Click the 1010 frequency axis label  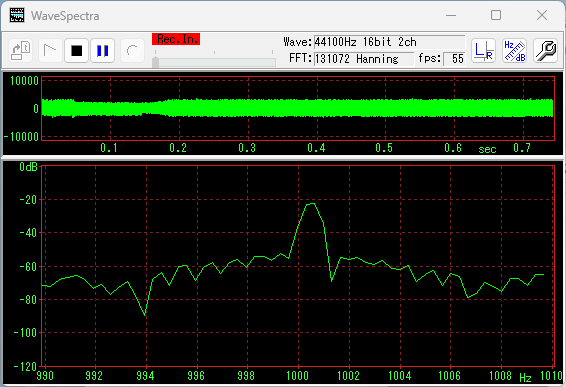(x=551, y=376)
